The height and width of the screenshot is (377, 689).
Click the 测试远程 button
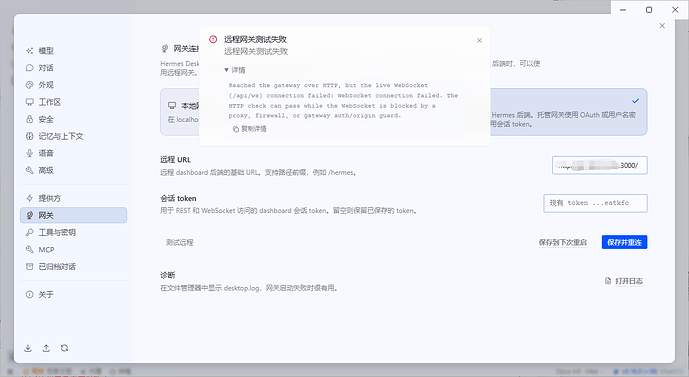180,243
